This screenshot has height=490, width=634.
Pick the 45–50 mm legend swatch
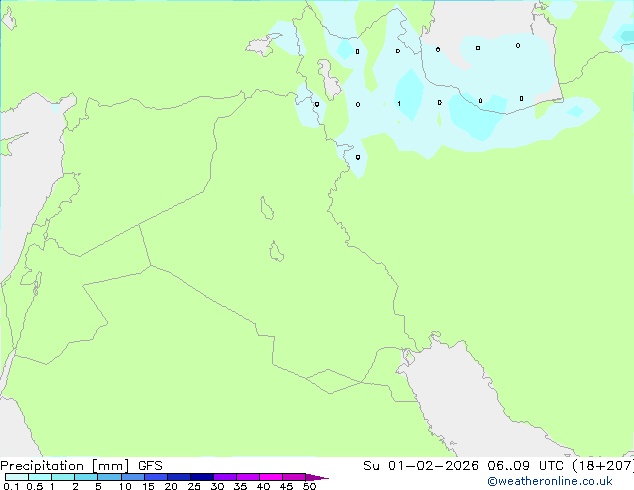pos(294,477)
